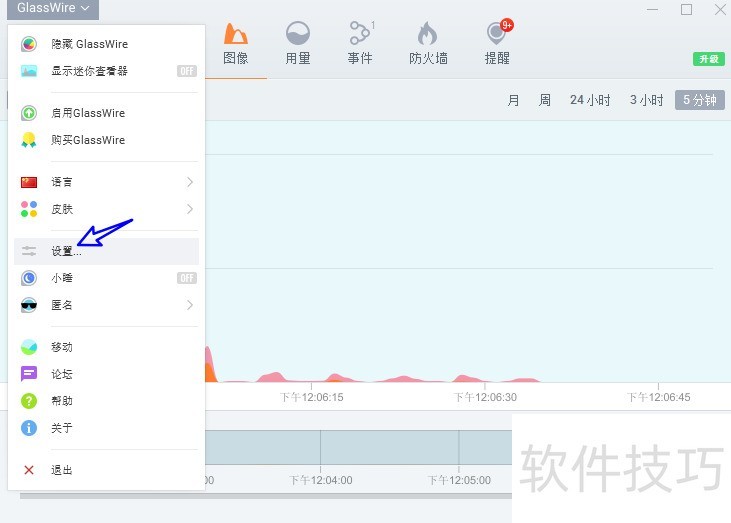Minimize the GlassWire window
This screenshot has width=731, height=523.
point(652,9)
